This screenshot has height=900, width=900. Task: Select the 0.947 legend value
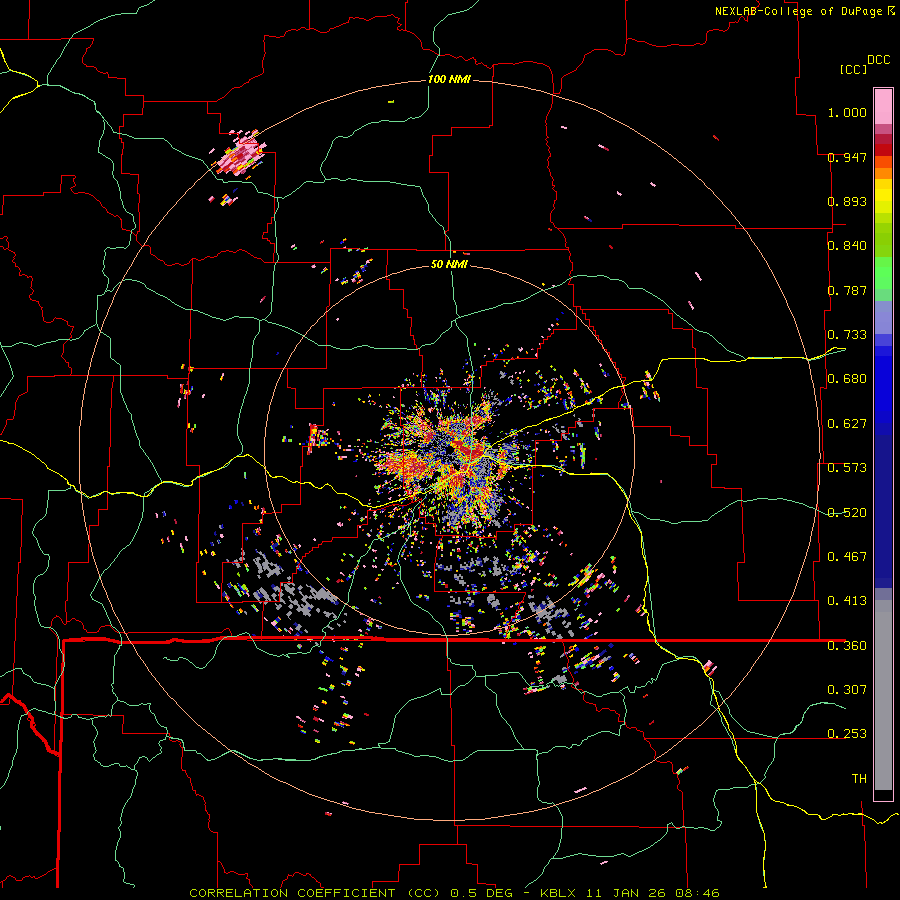click(x=847, y=157)
